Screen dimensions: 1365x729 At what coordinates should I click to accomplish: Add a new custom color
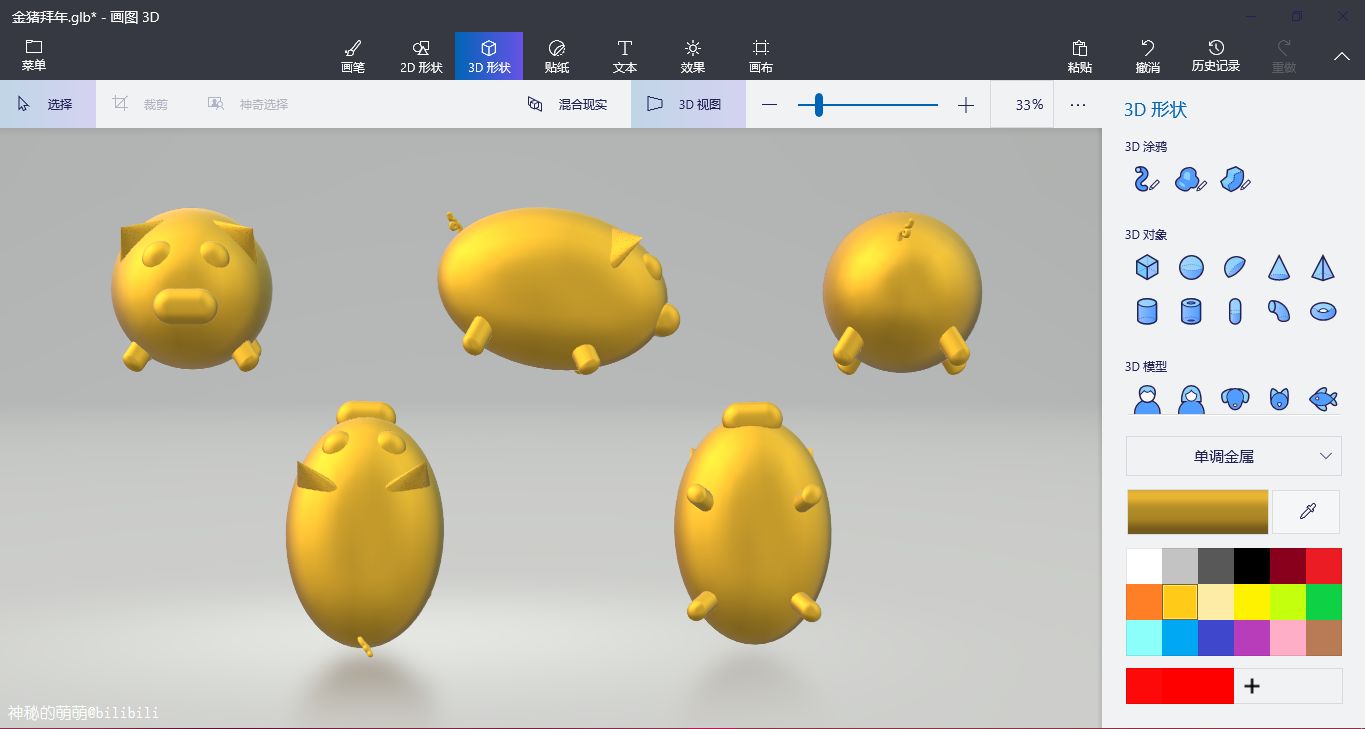tap(1251, 686)
